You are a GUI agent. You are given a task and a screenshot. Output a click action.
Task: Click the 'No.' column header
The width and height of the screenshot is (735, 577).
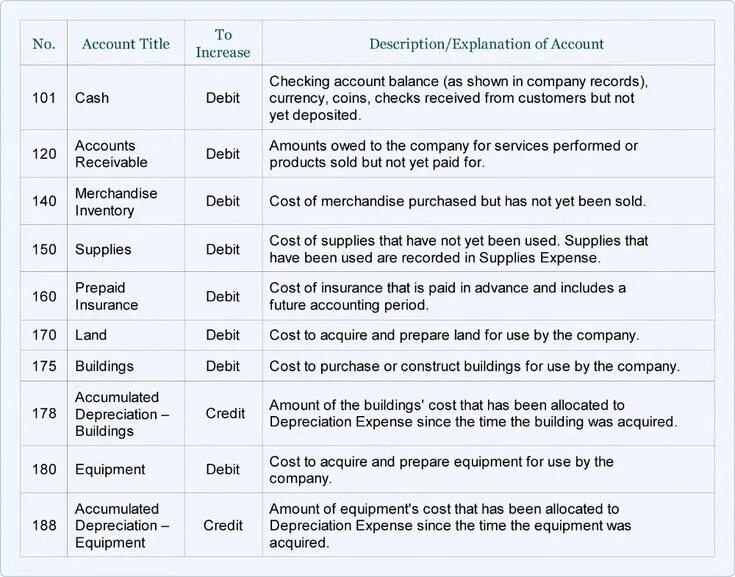coord(44,44)
